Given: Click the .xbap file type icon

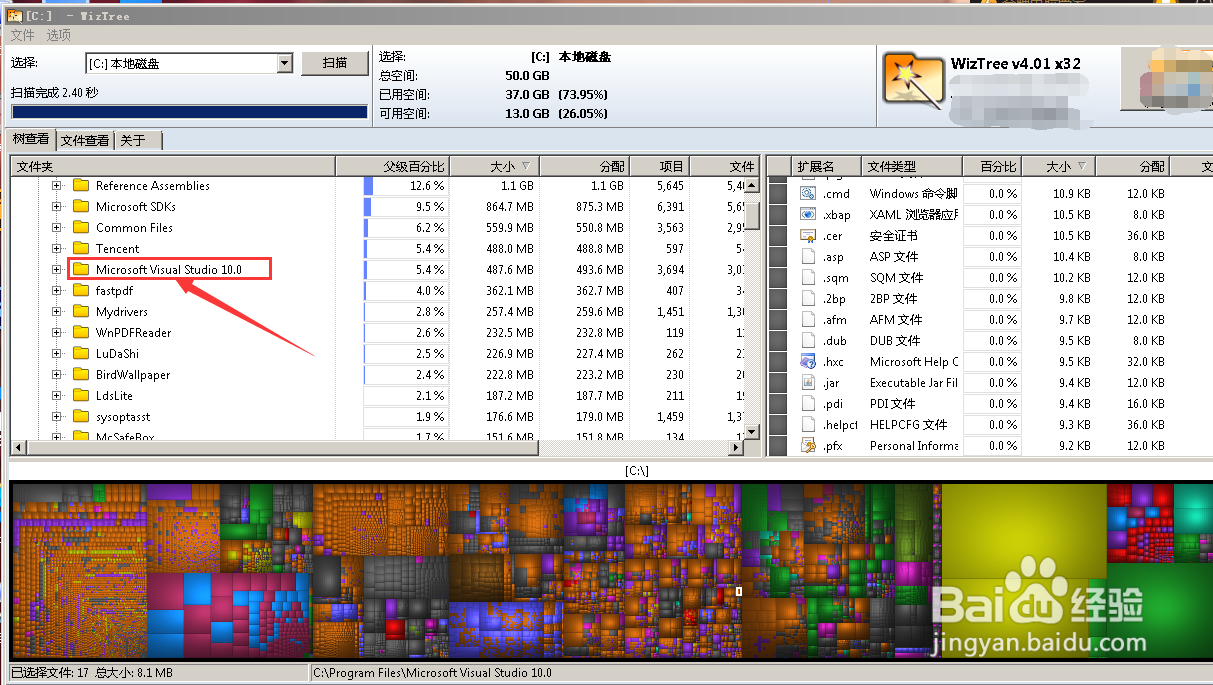Looking at the screenshot, I should [809, 214].
